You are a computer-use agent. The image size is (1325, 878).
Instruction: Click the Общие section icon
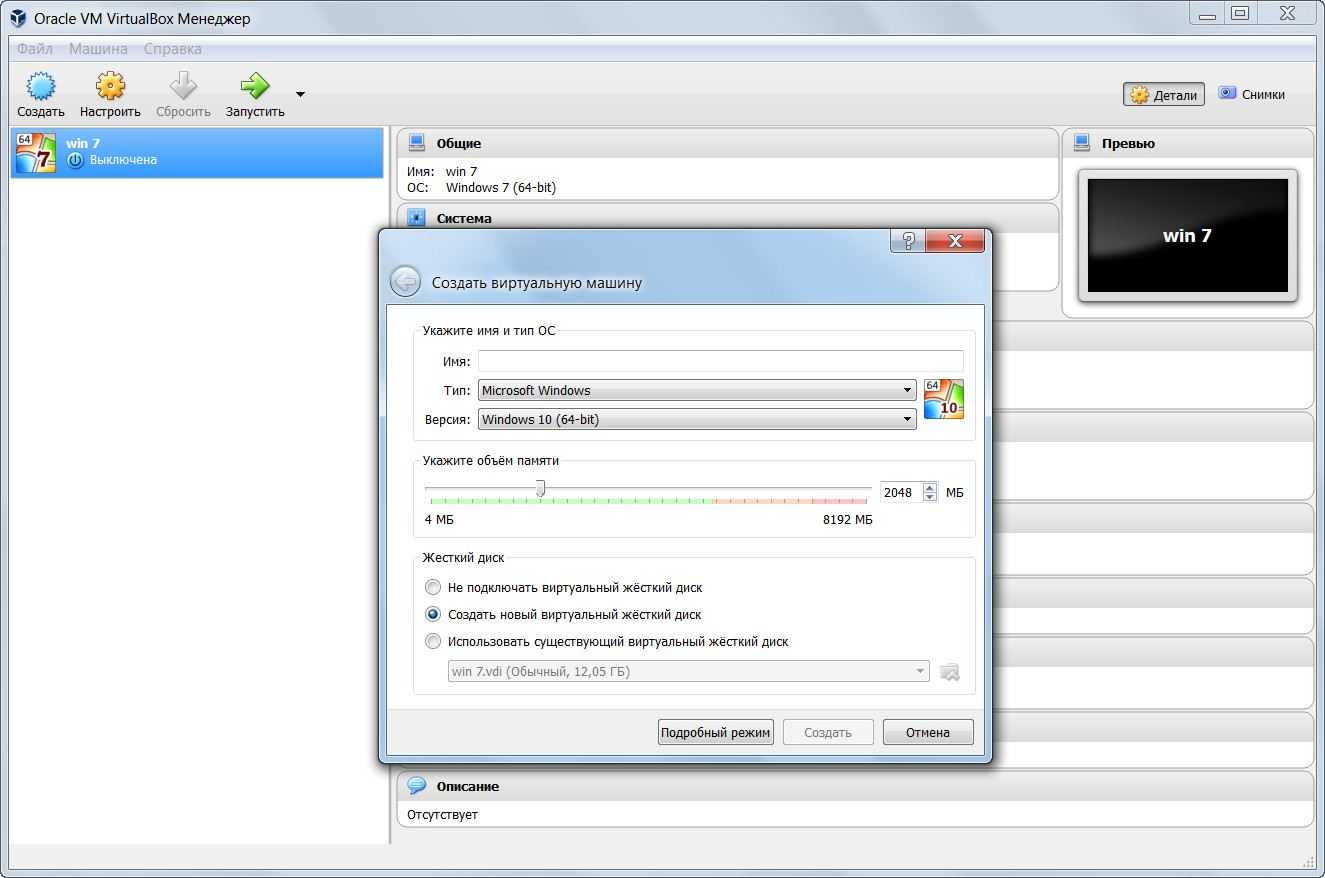(417, 143)
